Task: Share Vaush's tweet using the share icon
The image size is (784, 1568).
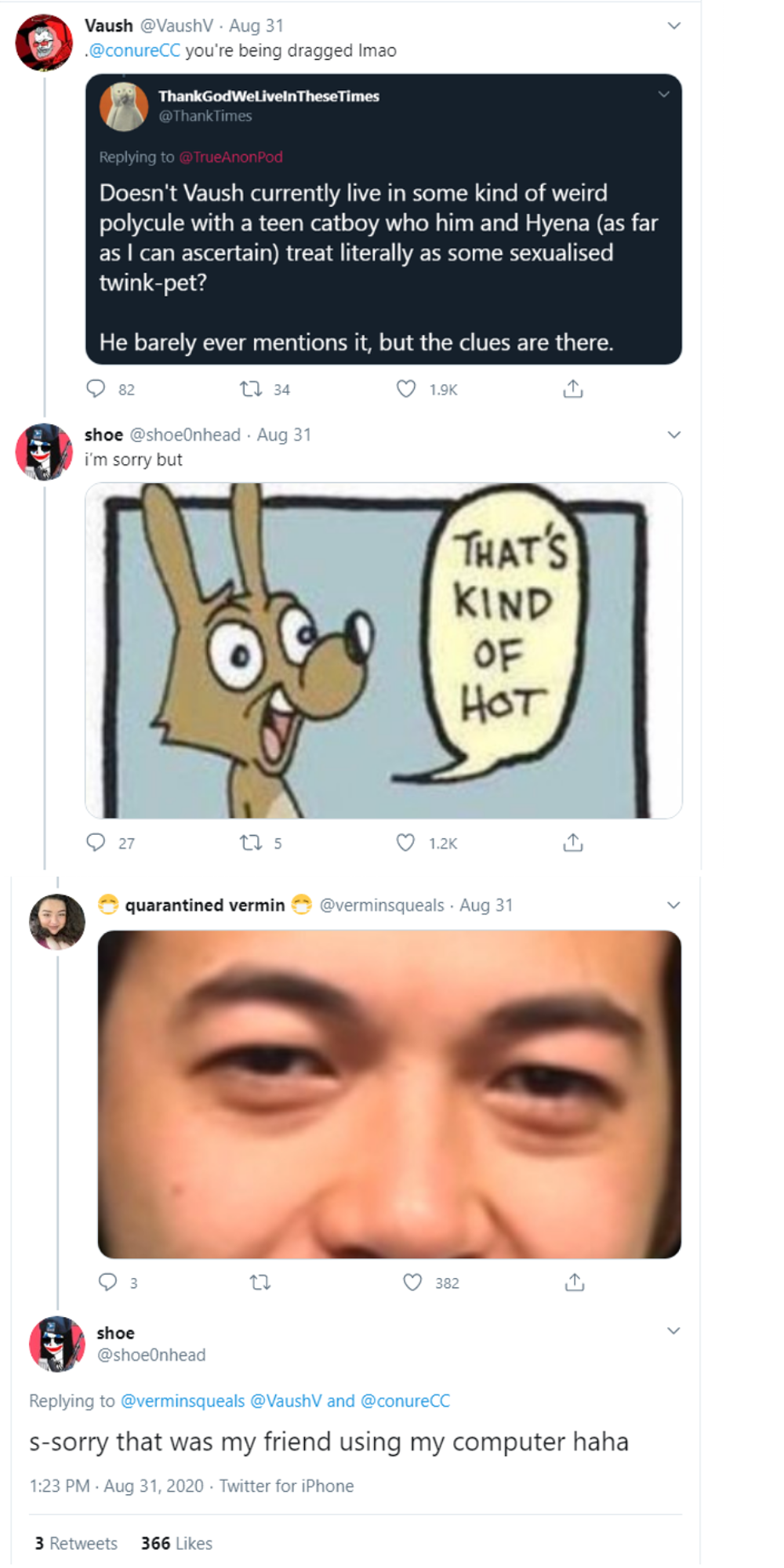Action: (x=573, y=389)
